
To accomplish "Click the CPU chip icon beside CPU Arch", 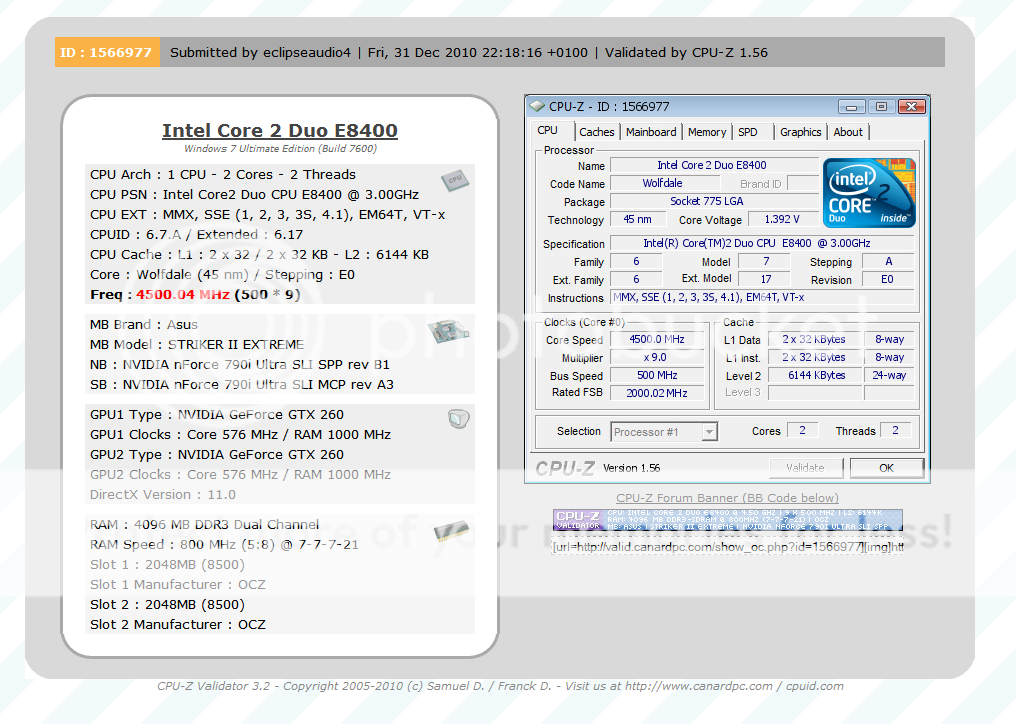I will pos(455,180).
